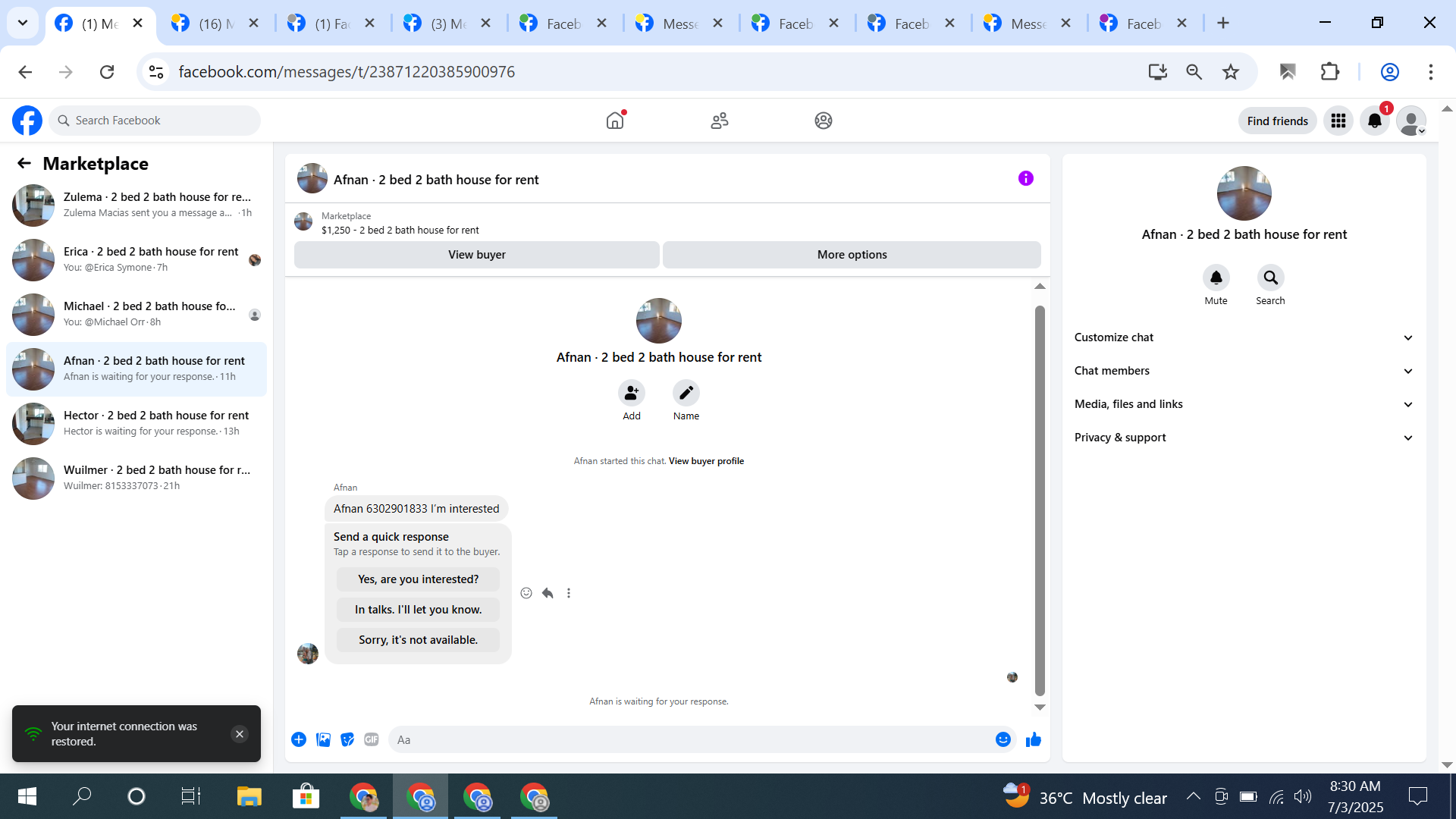Expand the Media, files and links section
Viewport: 1456px width, 819px height.
[x=1244, y=404]
